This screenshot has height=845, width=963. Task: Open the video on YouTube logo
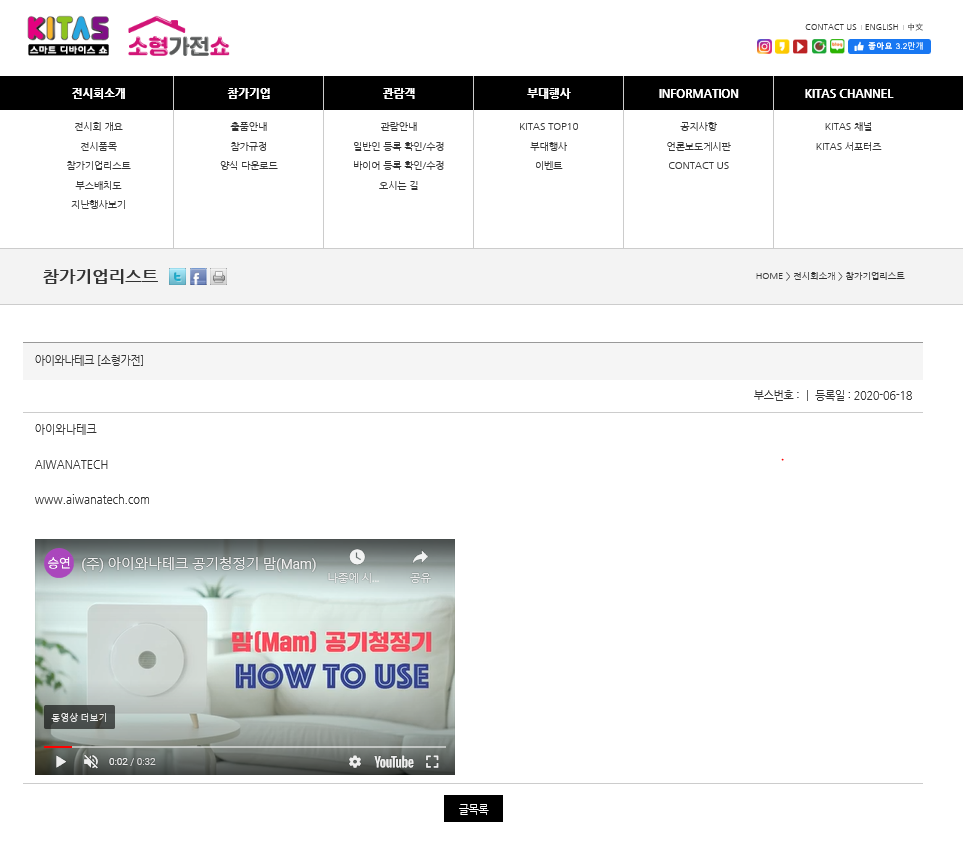[394, 762]
